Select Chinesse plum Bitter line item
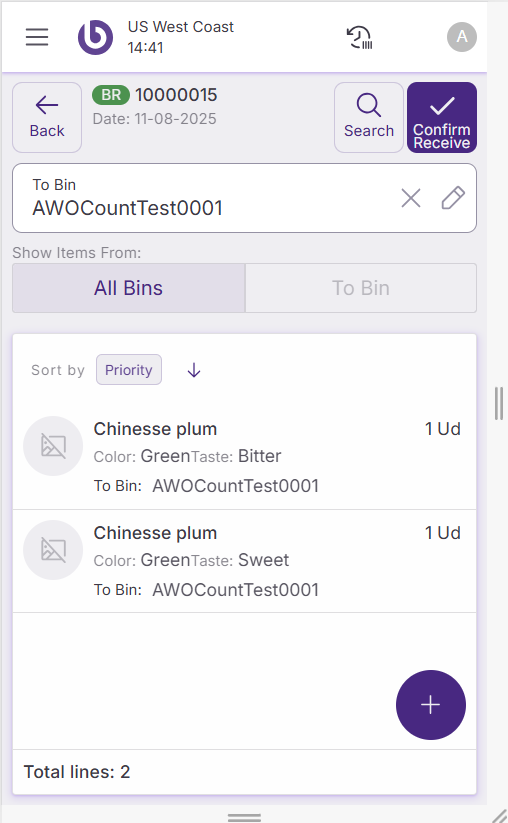The image size is (508, 823). pyautogui.click(x=245, y=457)
